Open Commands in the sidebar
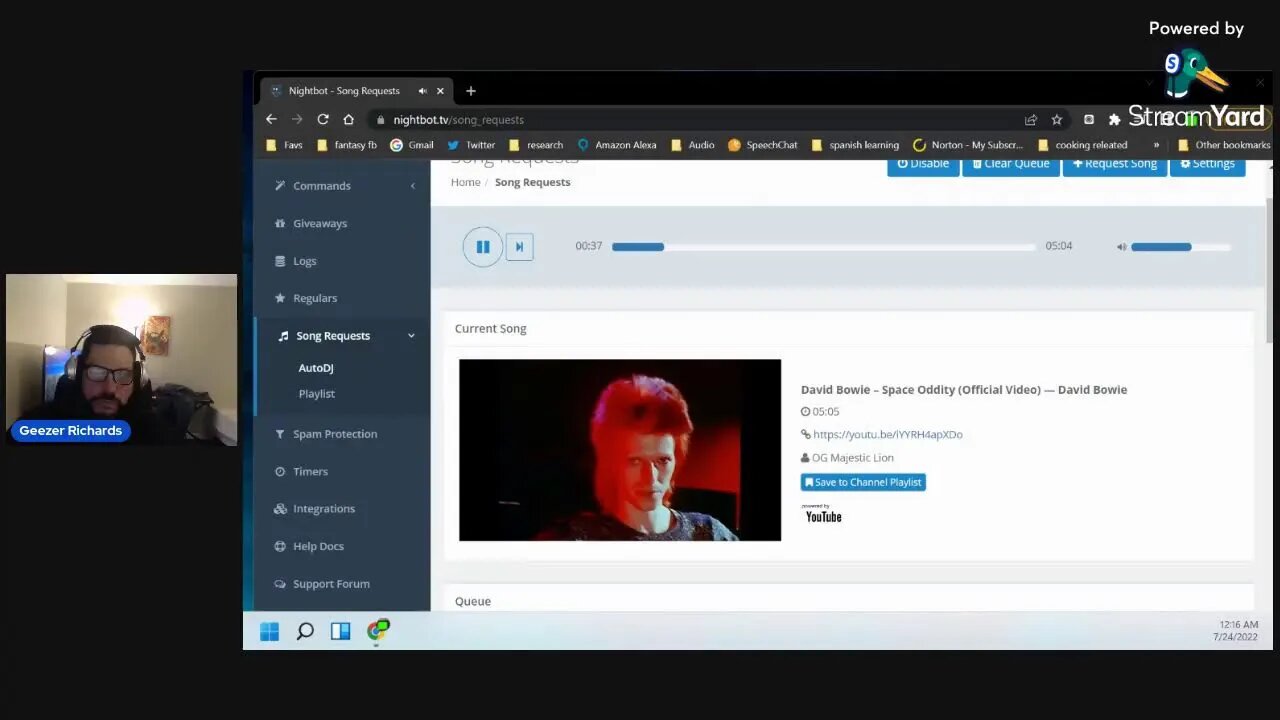This screenshot has height=720, width=1280. click(x=322, y=186)
